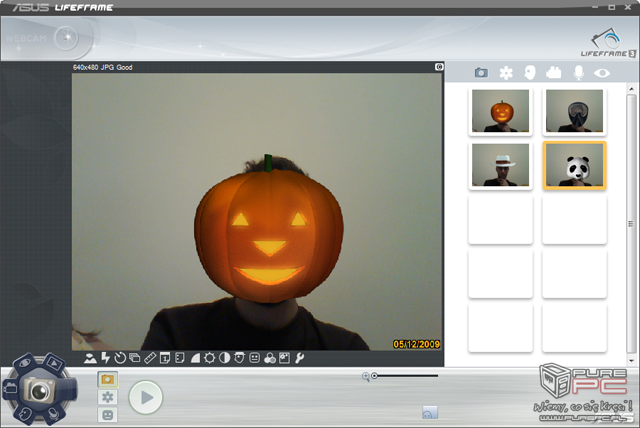The width and height of the screenshot is (640, 428).
Task: Click the large play button
Action: (x=146, y=397)
